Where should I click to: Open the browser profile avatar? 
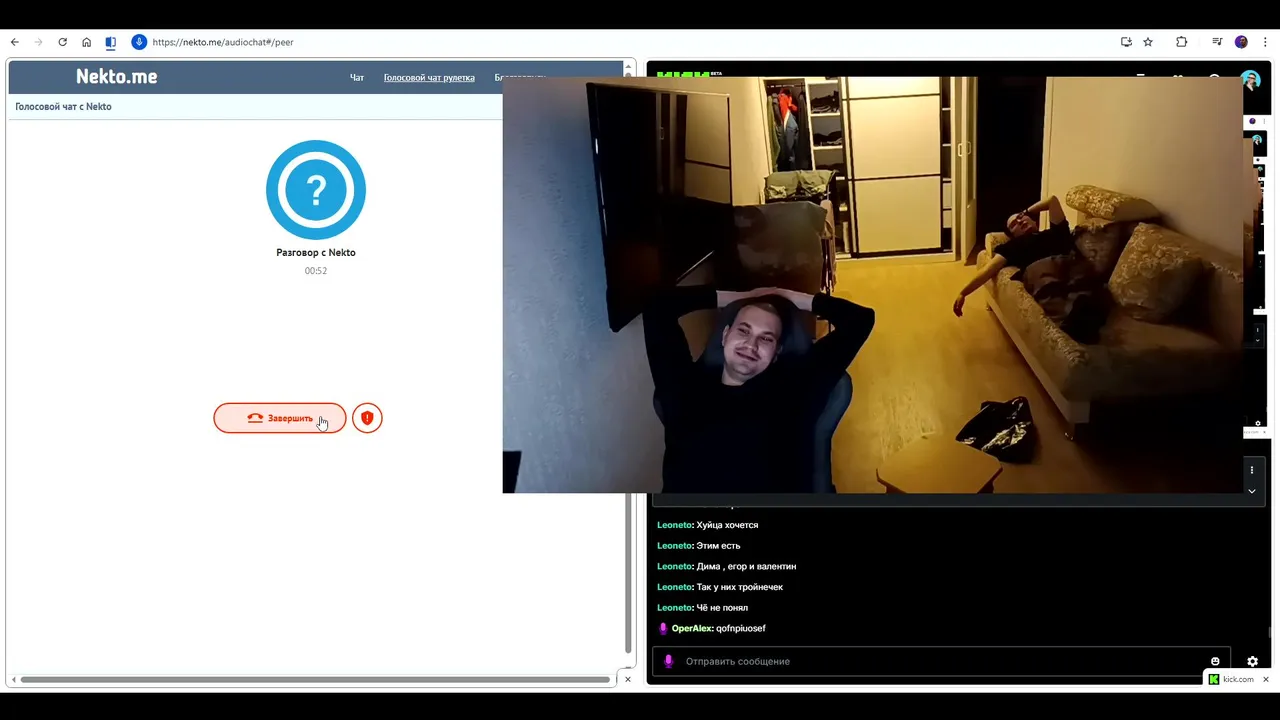[1241, 42]
